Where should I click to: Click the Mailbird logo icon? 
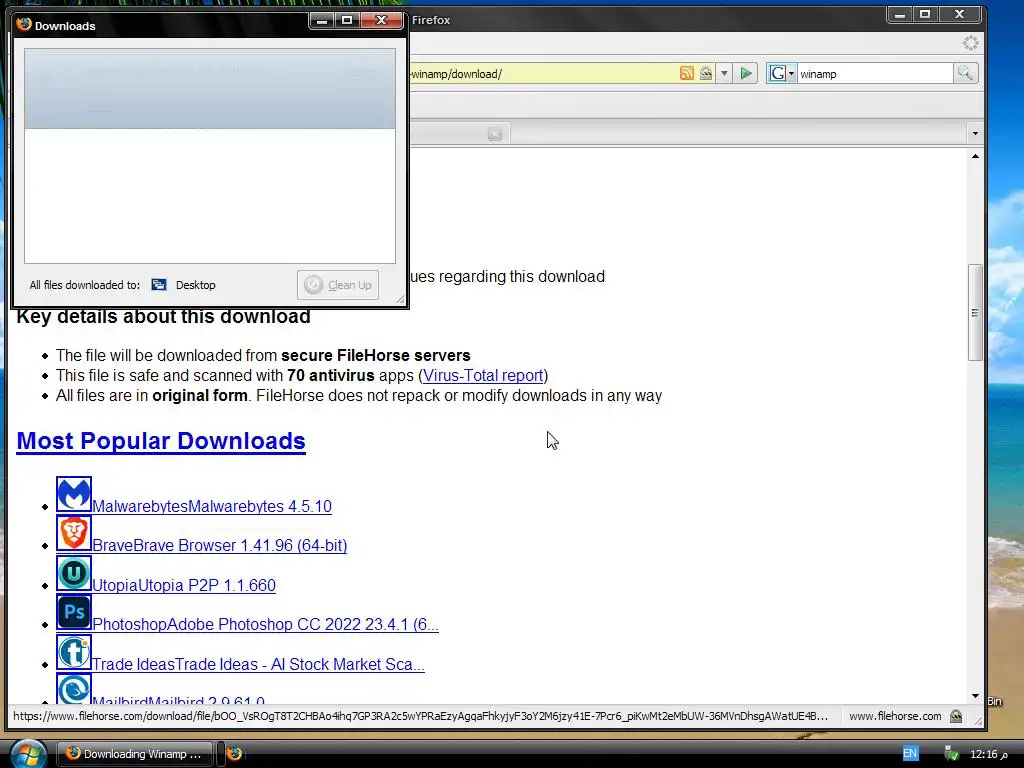click(x=74, y=689)
